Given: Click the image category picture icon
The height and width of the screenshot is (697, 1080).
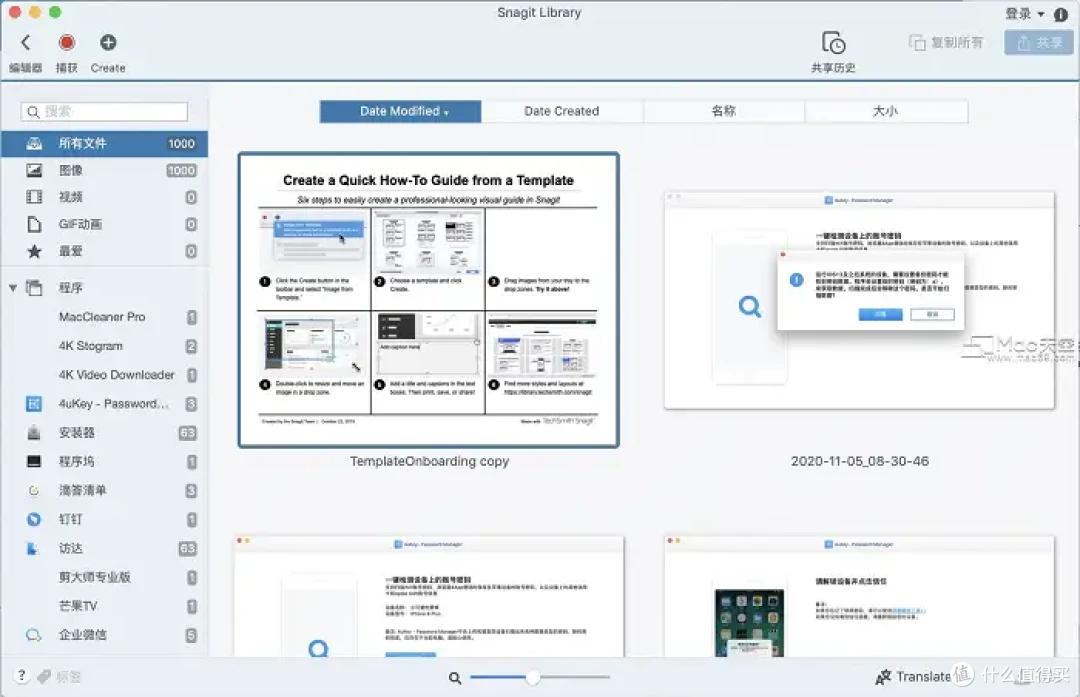Looking at the screenshot, I should pyautogui.click(x=34, y=170).
